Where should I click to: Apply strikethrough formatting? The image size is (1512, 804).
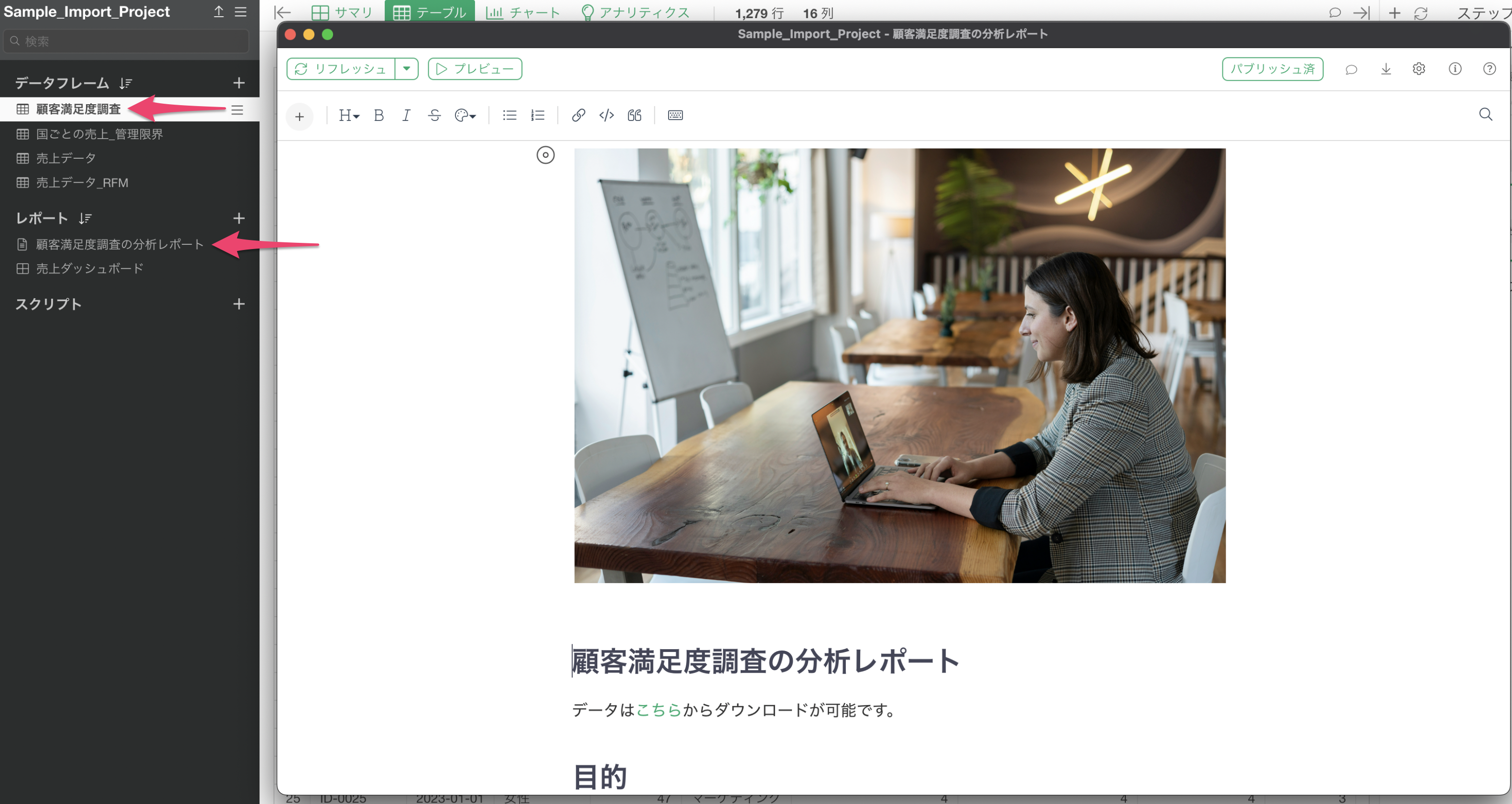tap(434, 115)
